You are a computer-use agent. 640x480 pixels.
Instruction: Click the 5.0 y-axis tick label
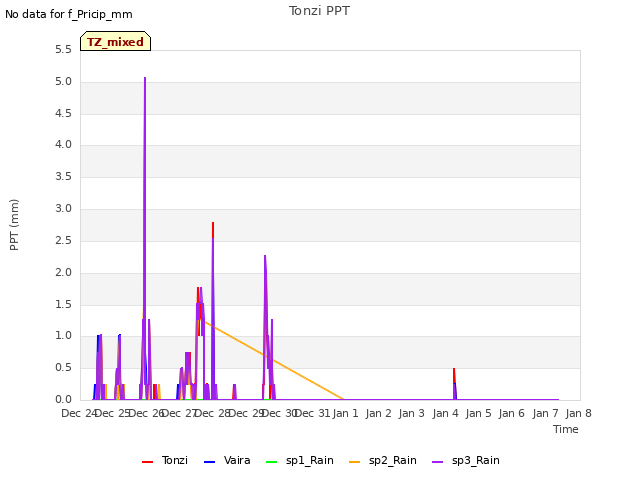click(63, 82)
